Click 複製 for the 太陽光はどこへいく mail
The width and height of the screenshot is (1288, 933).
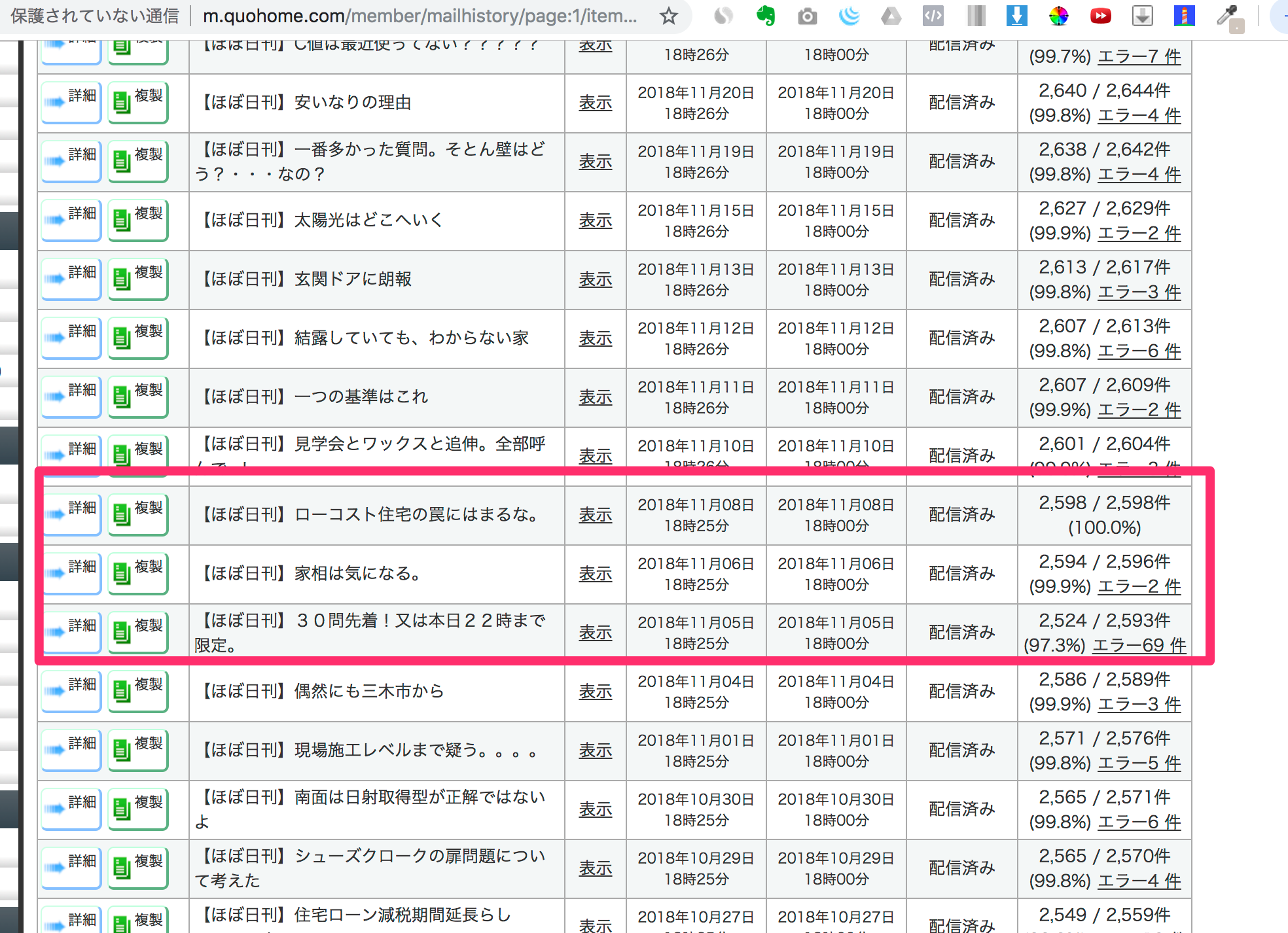pos(138,219)
